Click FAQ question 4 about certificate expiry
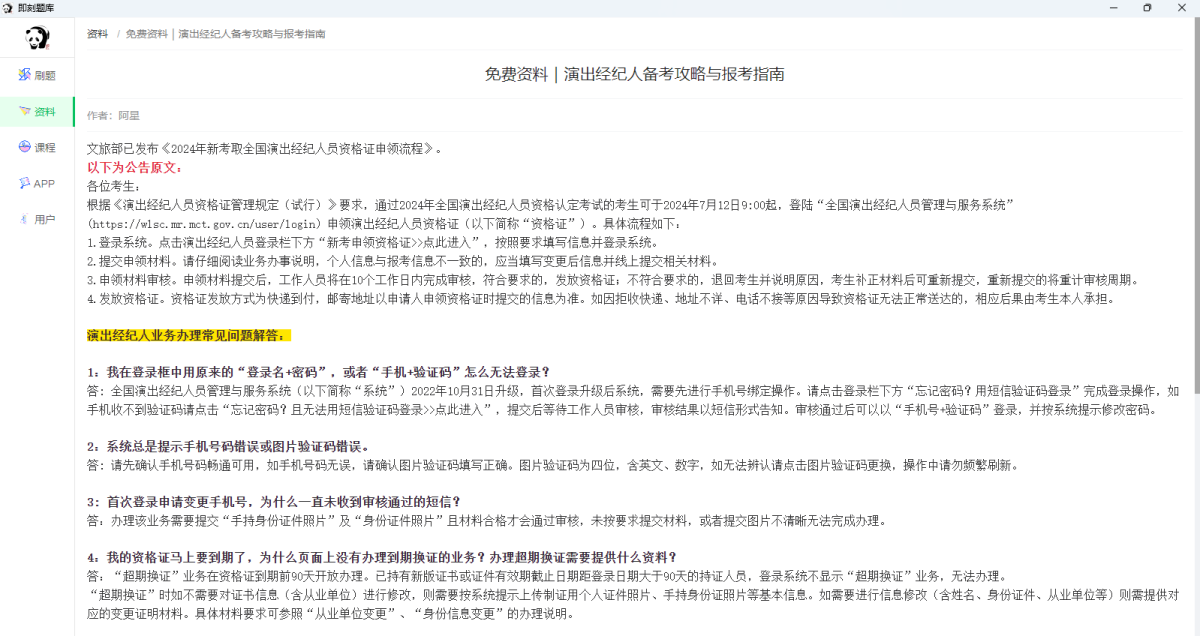This screenshot has width=1200, height=636. (382, 557)
